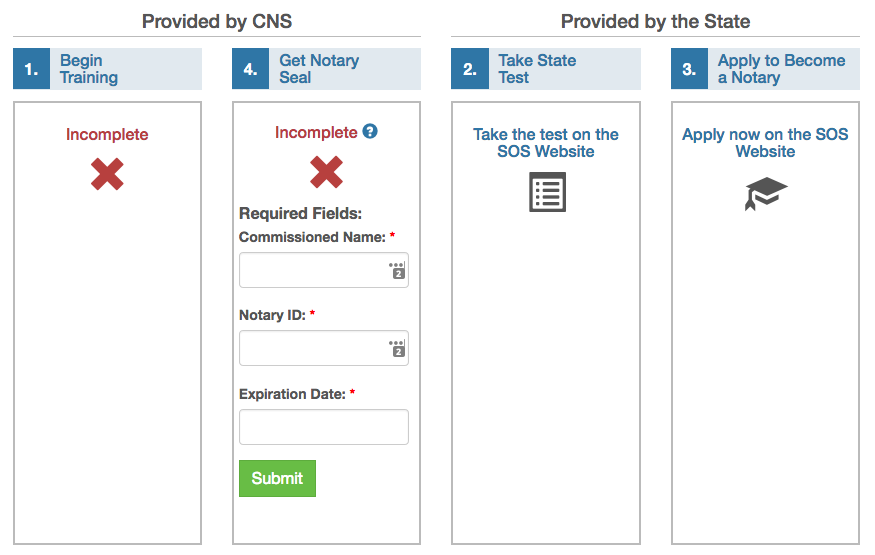Click the step number 1 badge
This screenshot has height=555, width=875.
tap(31, 69)
